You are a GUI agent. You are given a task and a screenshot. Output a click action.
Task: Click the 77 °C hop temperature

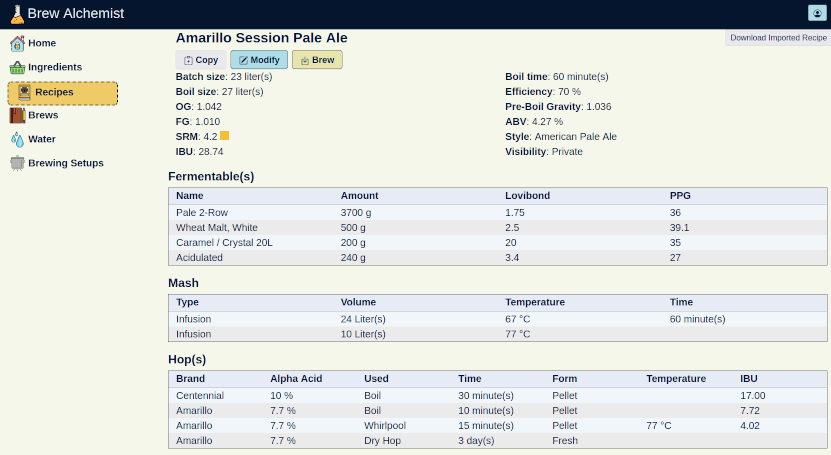coord(659,425)
